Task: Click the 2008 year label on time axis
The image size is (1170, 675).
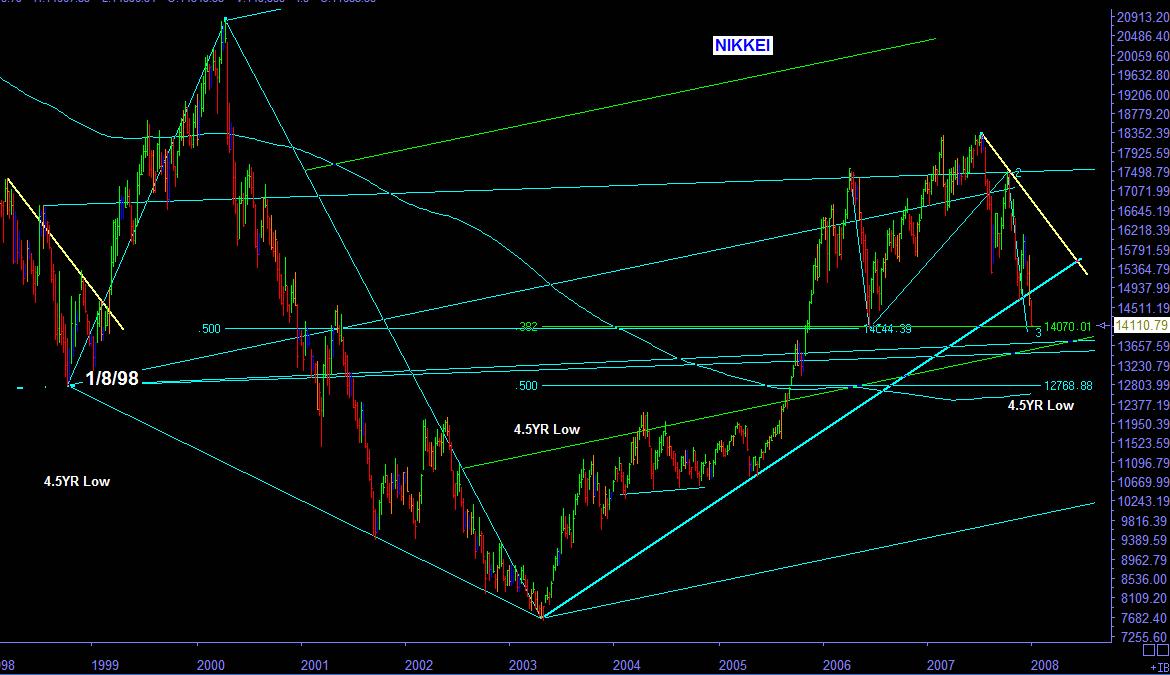Action: pyautogui.click(x=1045, y=665)
